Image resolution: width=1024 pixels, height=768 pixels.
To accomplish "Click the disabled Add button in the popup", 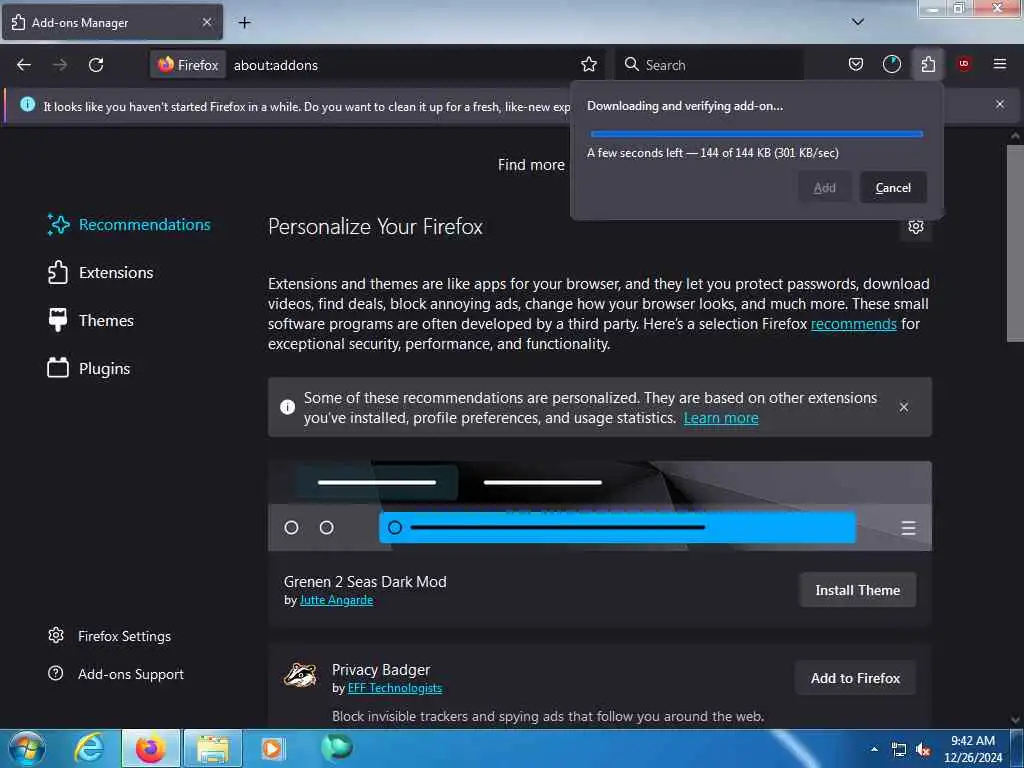I will [824, 187].
